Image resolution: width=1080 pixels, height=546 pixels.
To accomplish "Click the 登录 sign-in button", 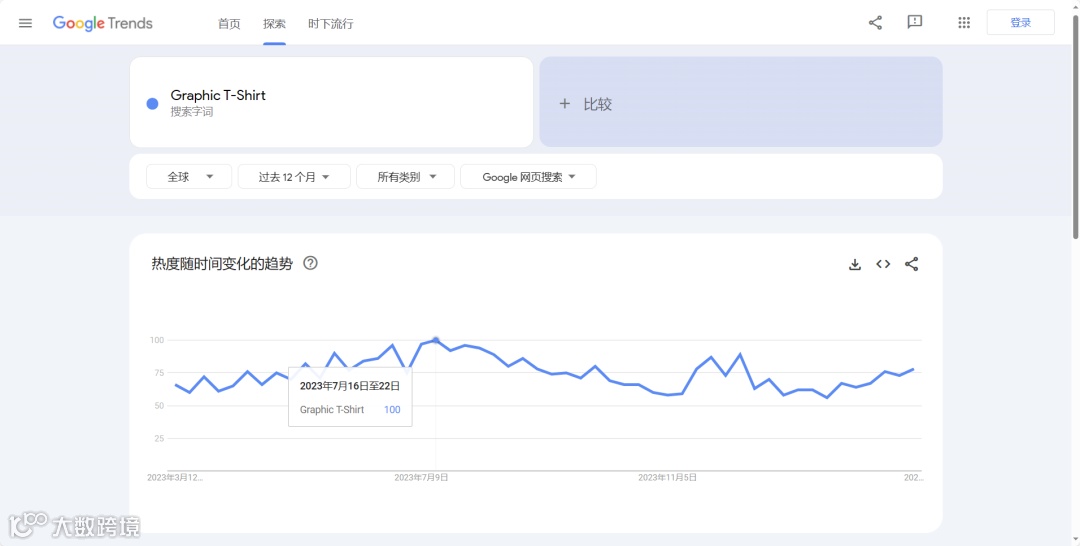I will [x=1021, y=23].
